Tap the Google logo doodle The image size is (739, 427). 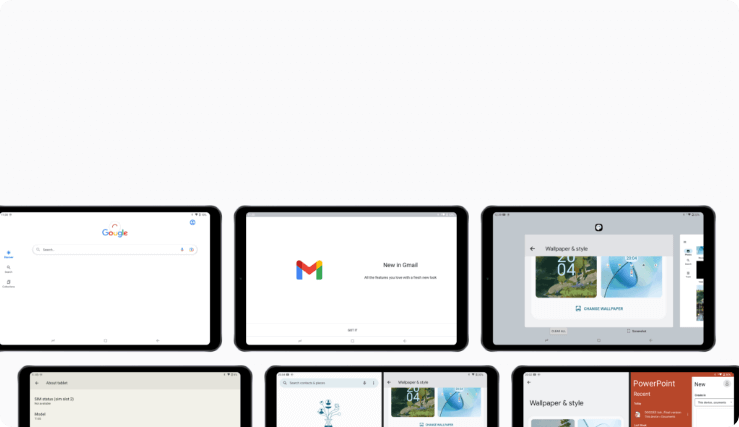click(x=115, y=231)
